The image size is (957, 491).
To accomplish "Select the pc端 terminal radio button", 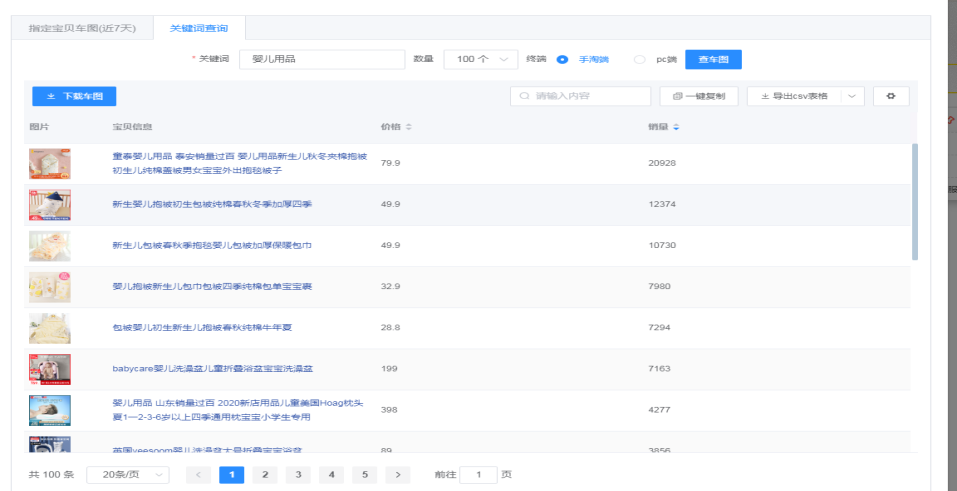I will [639, 59].
